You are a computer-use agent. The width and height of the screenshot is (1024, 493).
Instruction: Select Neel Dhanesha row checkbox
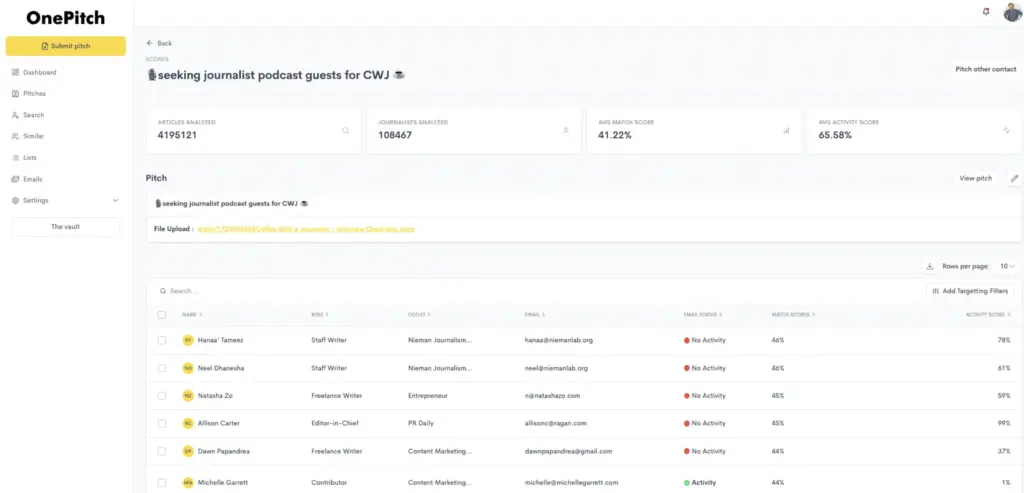[x=162, y=368]
